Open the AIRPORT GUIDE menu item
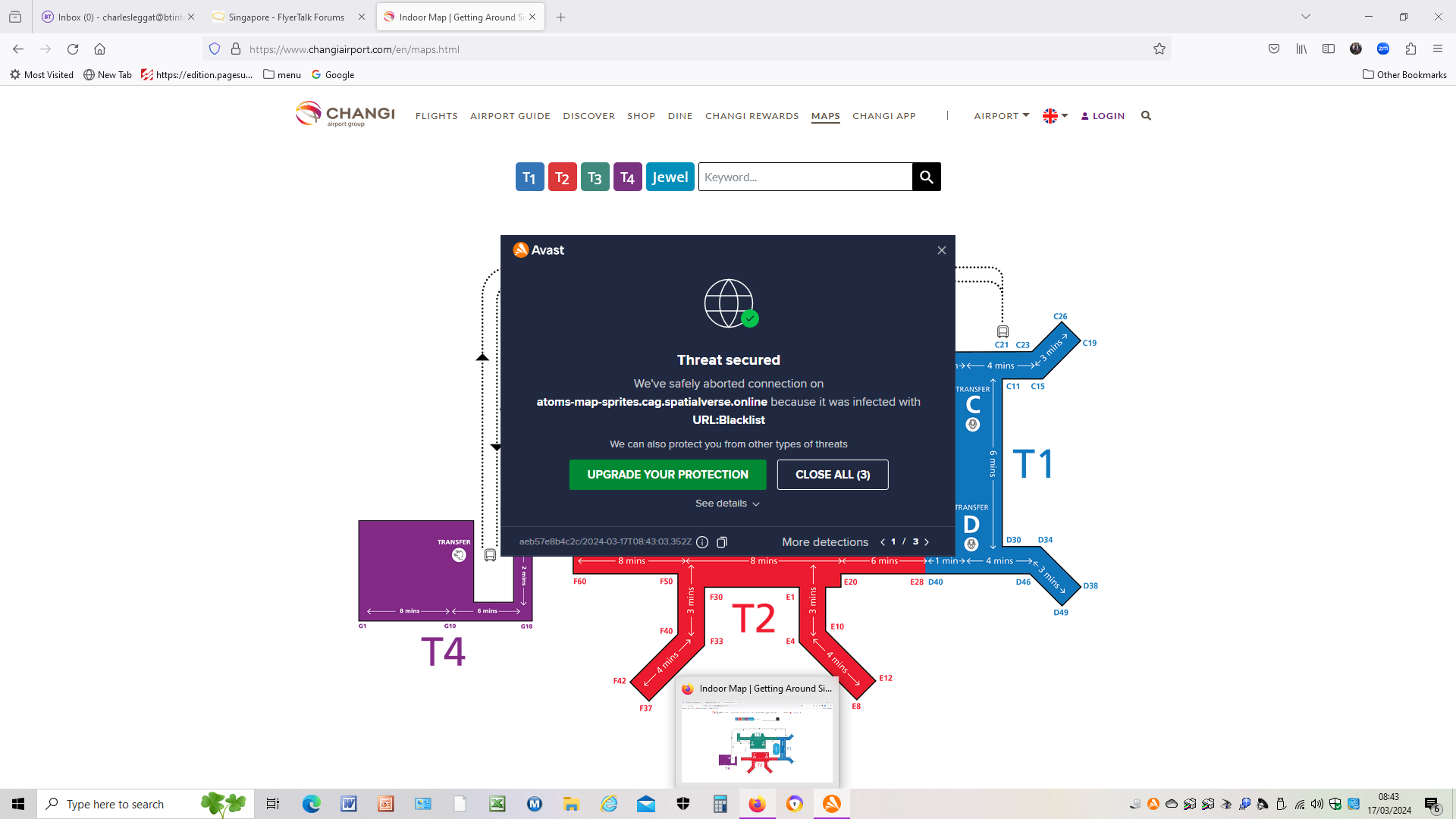This screenshot has width=1456, height=819. coord(510,116)
